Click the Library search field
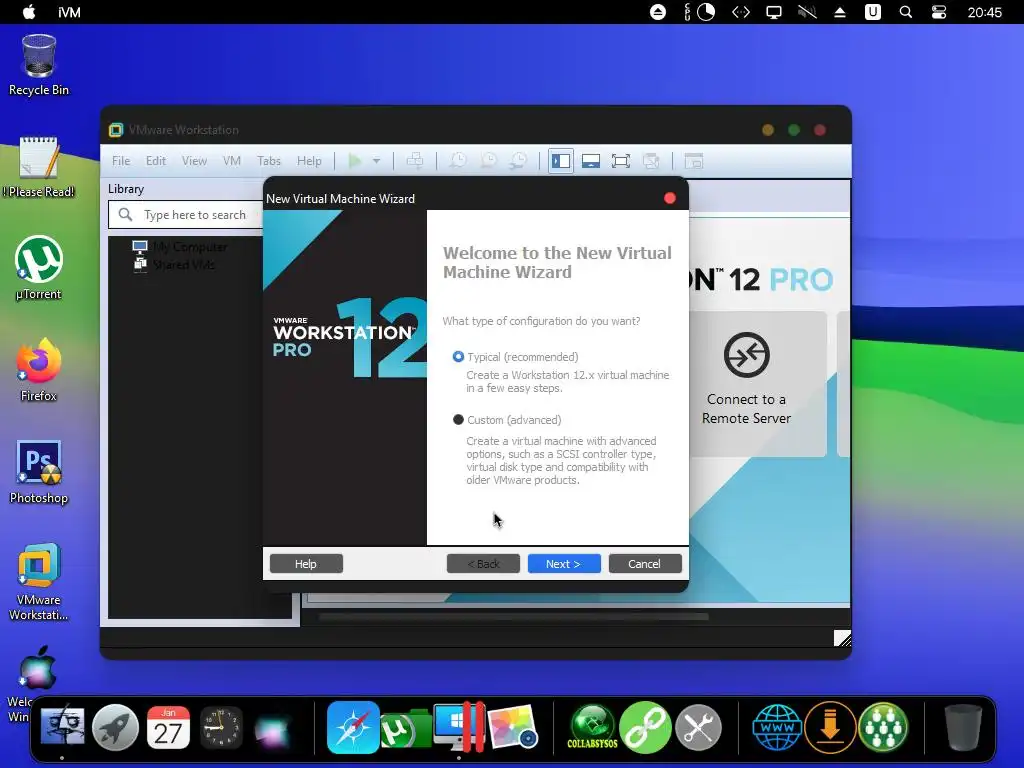Image resolution: width=1024 pixels, height=768 pixels. click(186, 215)
